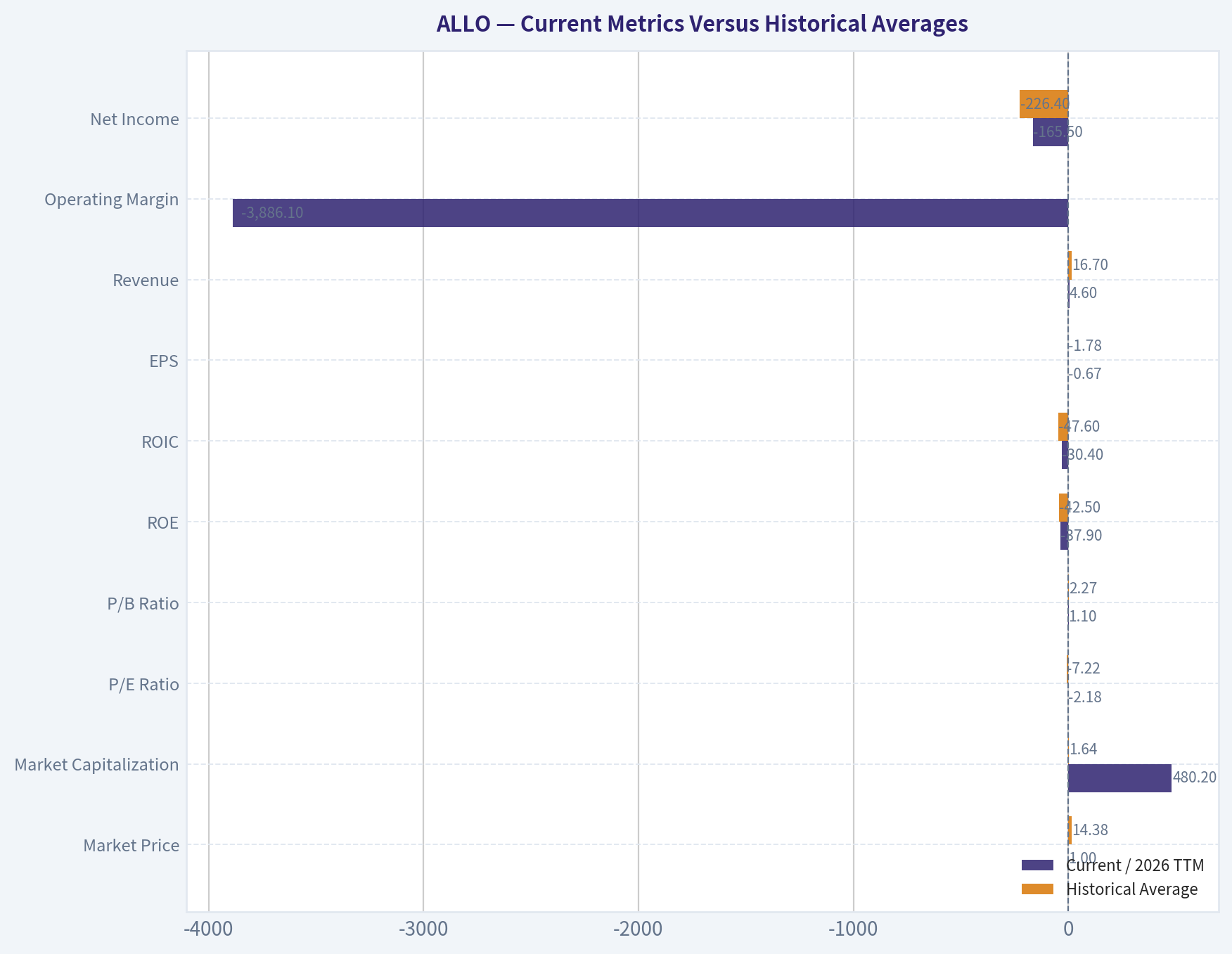Click the purple 'Current / 2026 TTM' legend swatch
Viewport: 1232px width, 954px height.
click(x=1037, y=865)
